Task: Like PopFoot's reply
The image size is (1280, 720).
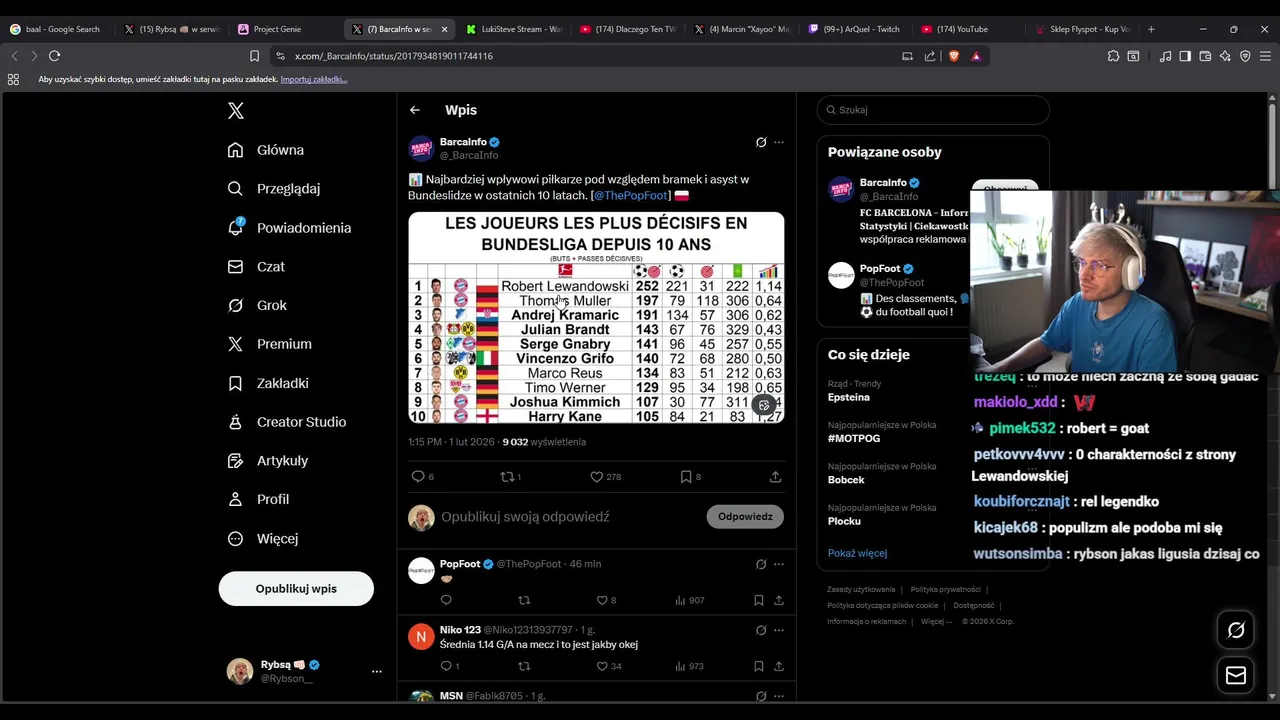Action: click(x=602, y=600)
